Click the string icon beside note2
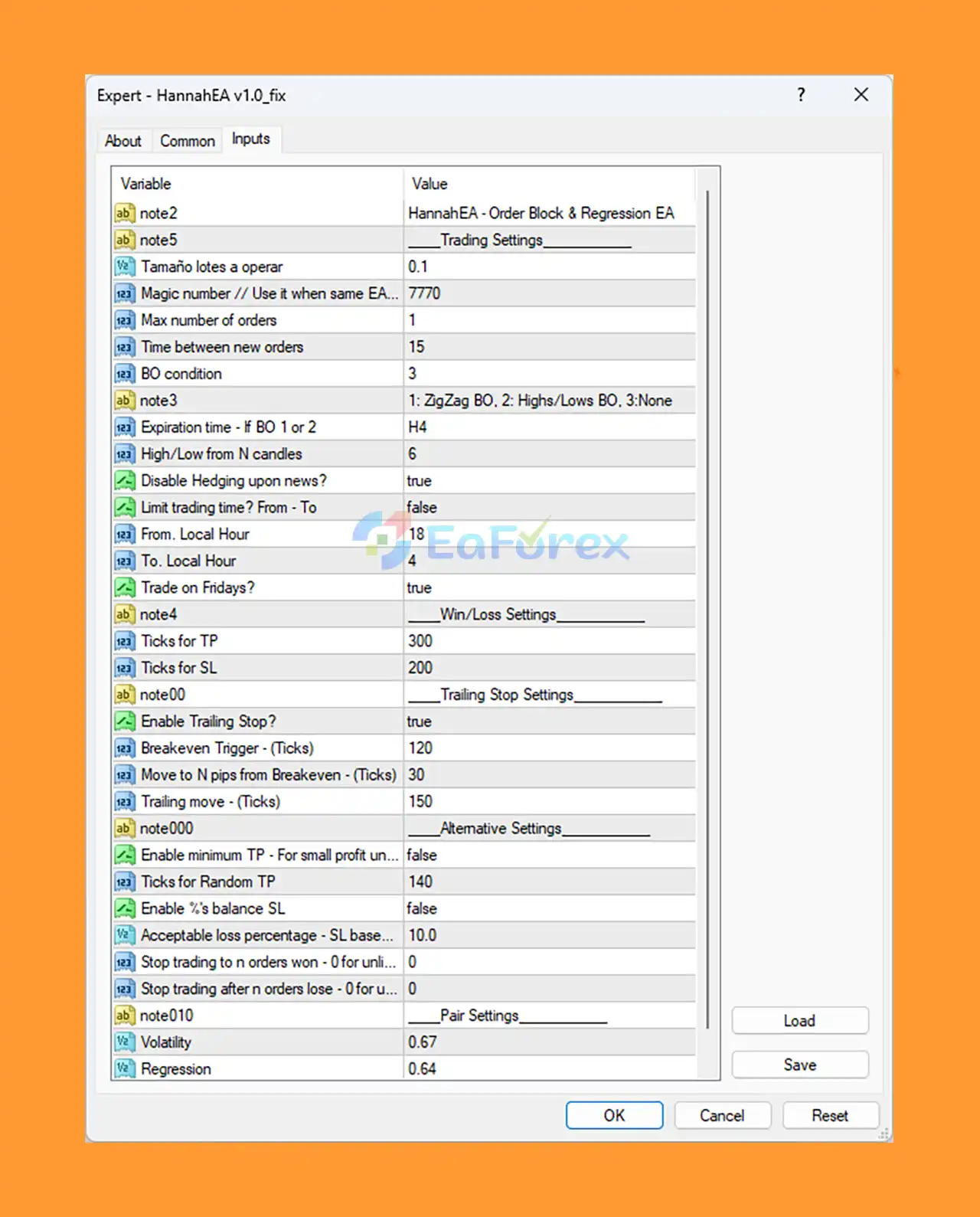The image size is (980, 1217). [124, 213]
